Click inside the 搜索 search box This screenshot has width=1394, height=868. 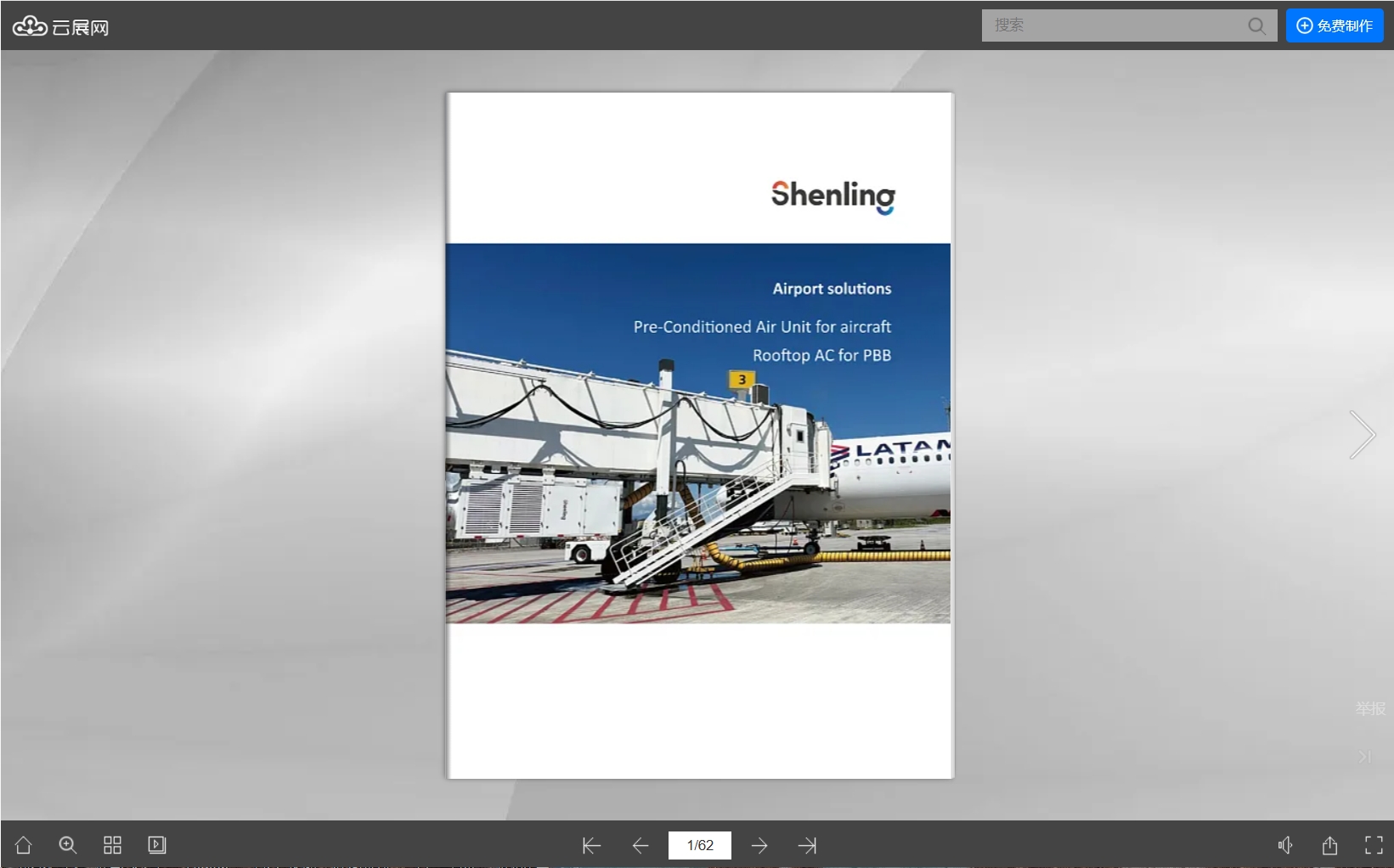tap(1113, 25)
